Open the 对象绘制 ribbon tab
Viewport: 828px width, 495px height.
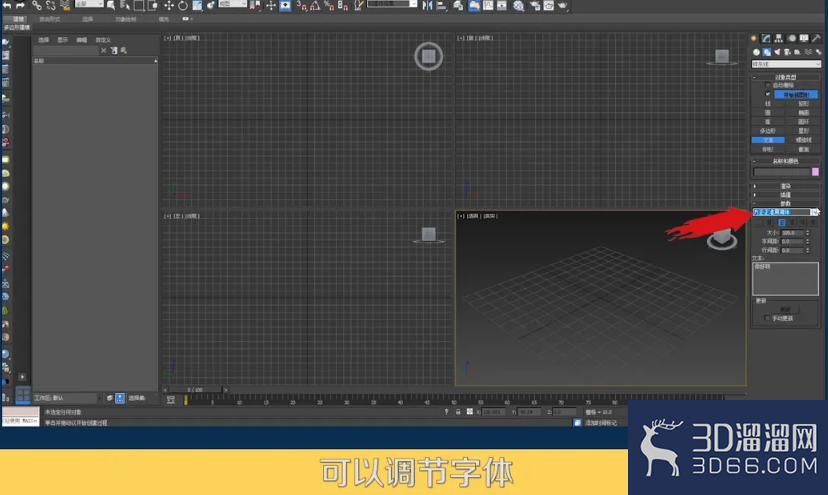126,19
